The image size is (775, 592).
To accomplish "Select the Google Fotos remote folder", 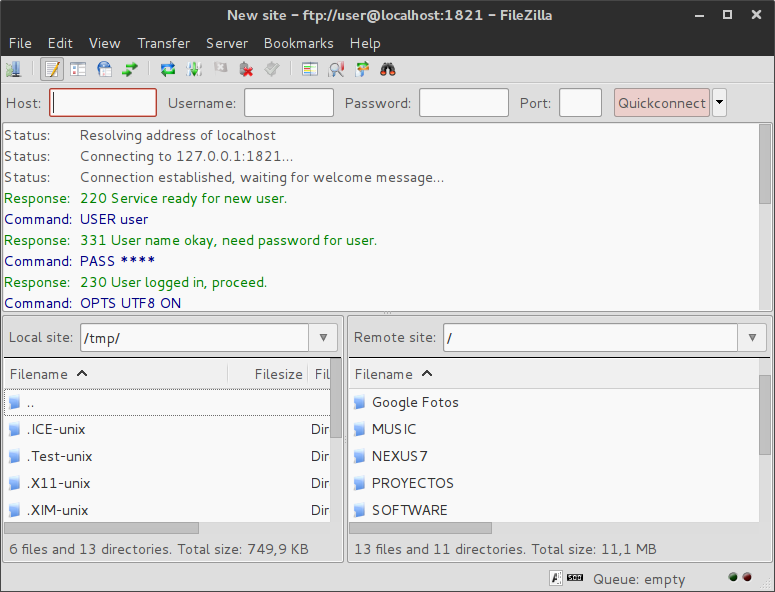I will click(554, 403).
